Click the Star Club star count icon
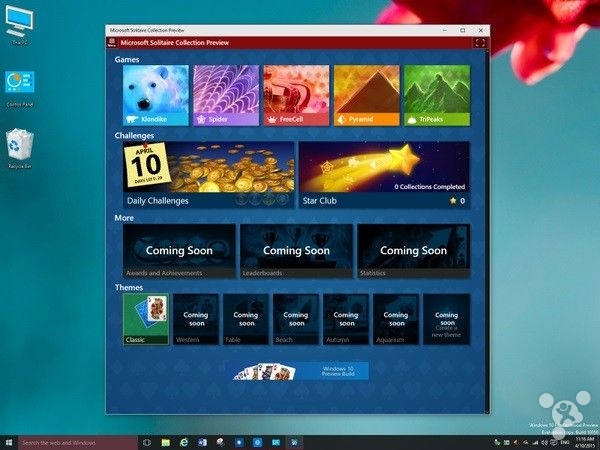The height and width of the screenshot is (450, 600). pyautogui.click(x=453, y=201)
